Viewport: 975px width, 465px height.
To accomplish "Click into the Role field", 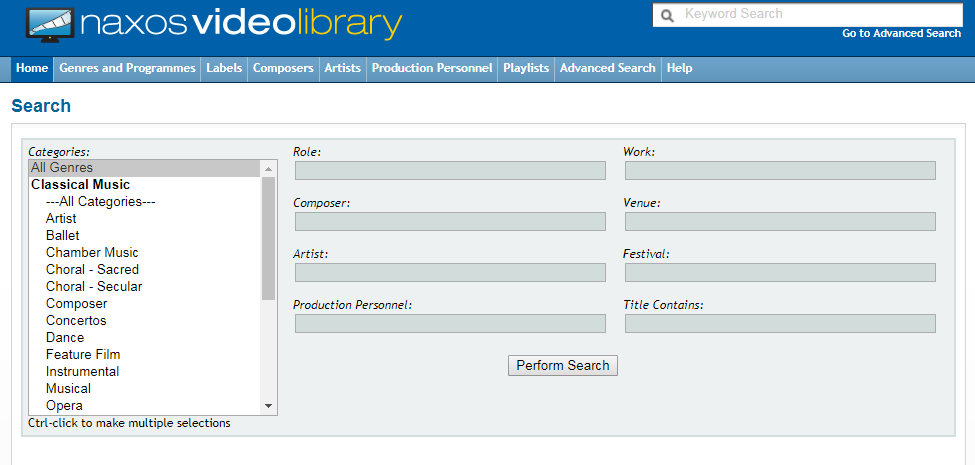I will click(450, 170).
